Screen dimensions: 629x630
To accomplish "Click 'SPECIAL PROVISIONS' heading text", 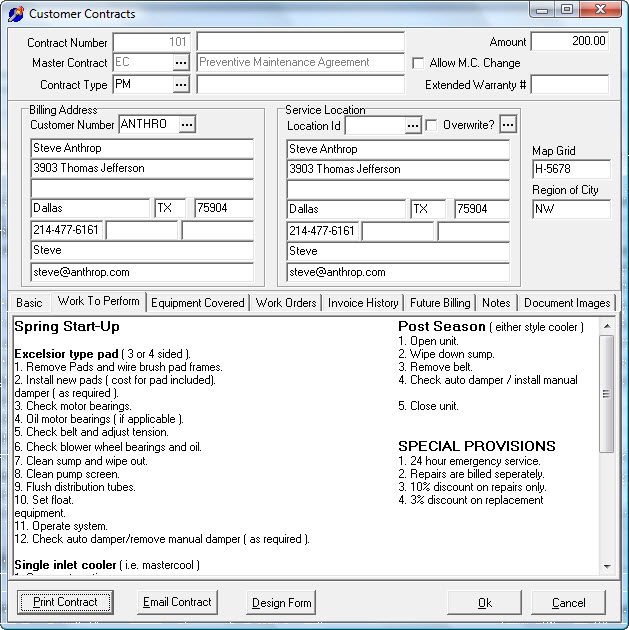I will [x=477, y=446].
